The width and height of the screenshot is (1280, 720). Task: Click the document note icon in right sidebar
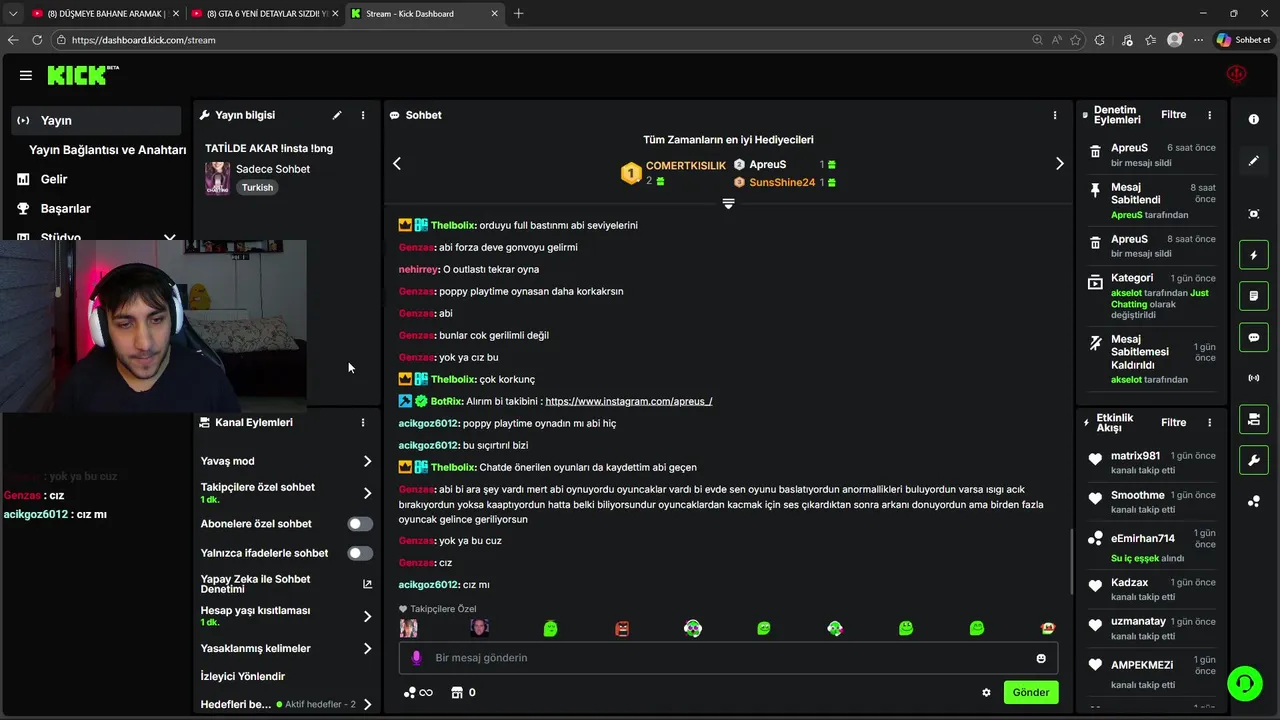click(1254, 296)
